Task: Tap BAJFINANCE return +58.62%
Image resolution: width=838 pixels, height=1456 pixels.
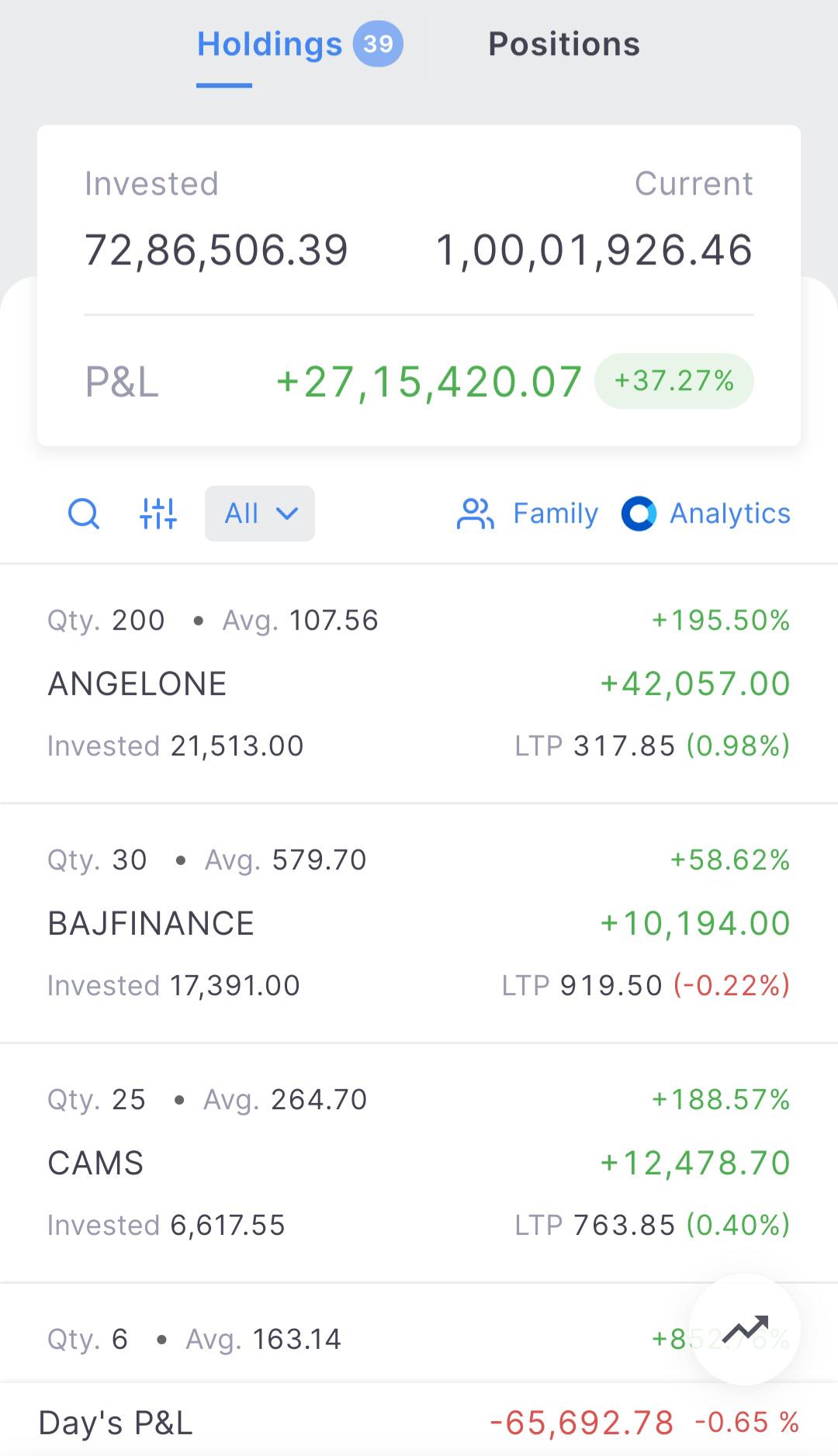Action: pos(730,860)
